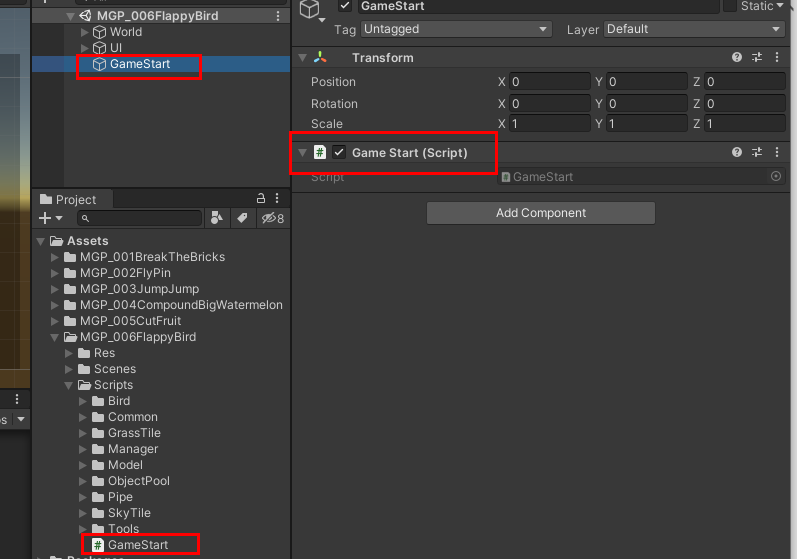Screen dimensions: 797x559
Task: Expand the UI object in Hierarchy
Action: pyautogui.click(x=84, y=48)
